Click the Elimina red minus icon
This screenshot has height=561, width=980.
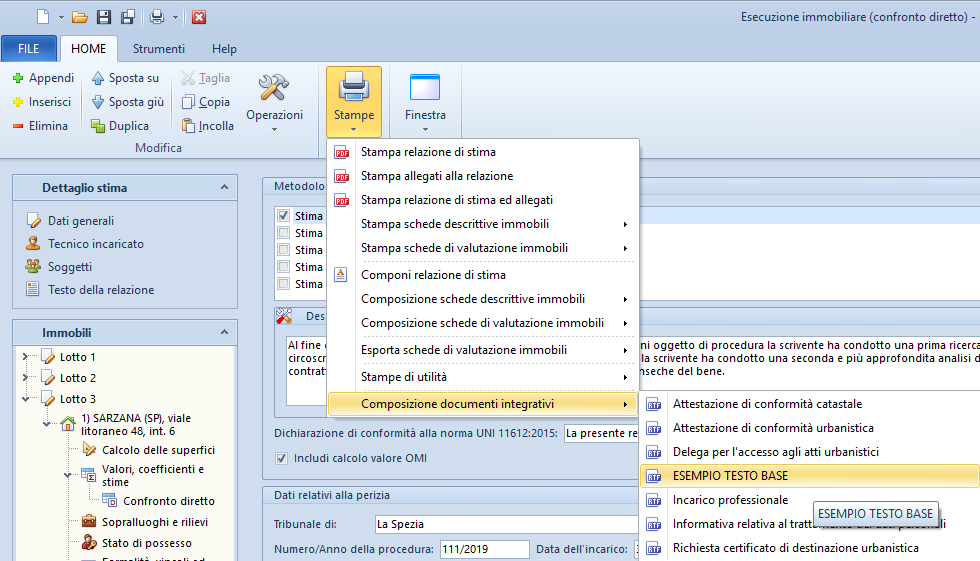18,126
